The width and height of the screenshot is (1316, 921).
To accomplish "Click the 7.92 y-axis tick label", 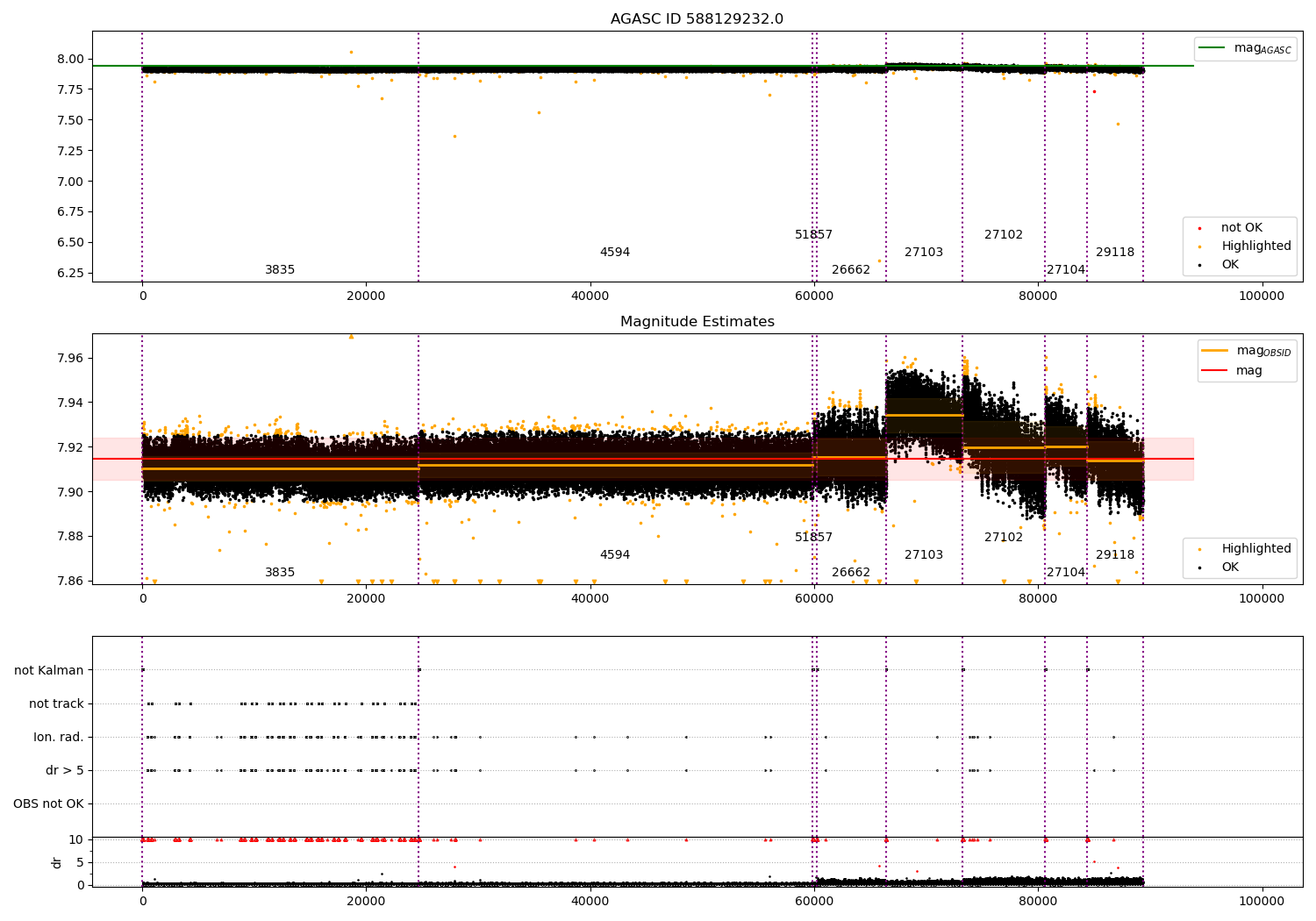I will tap(71, 447).
